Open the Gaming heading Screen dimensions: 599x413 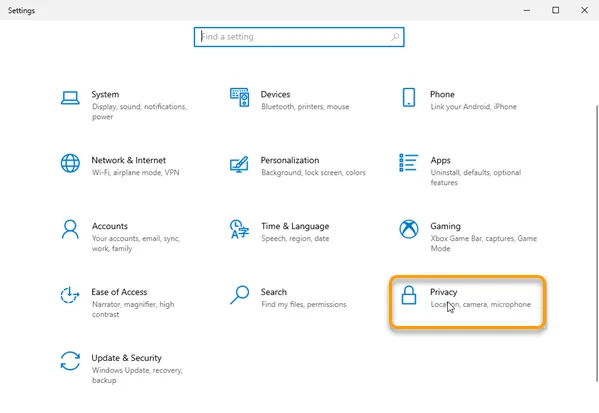coord(445,226)
